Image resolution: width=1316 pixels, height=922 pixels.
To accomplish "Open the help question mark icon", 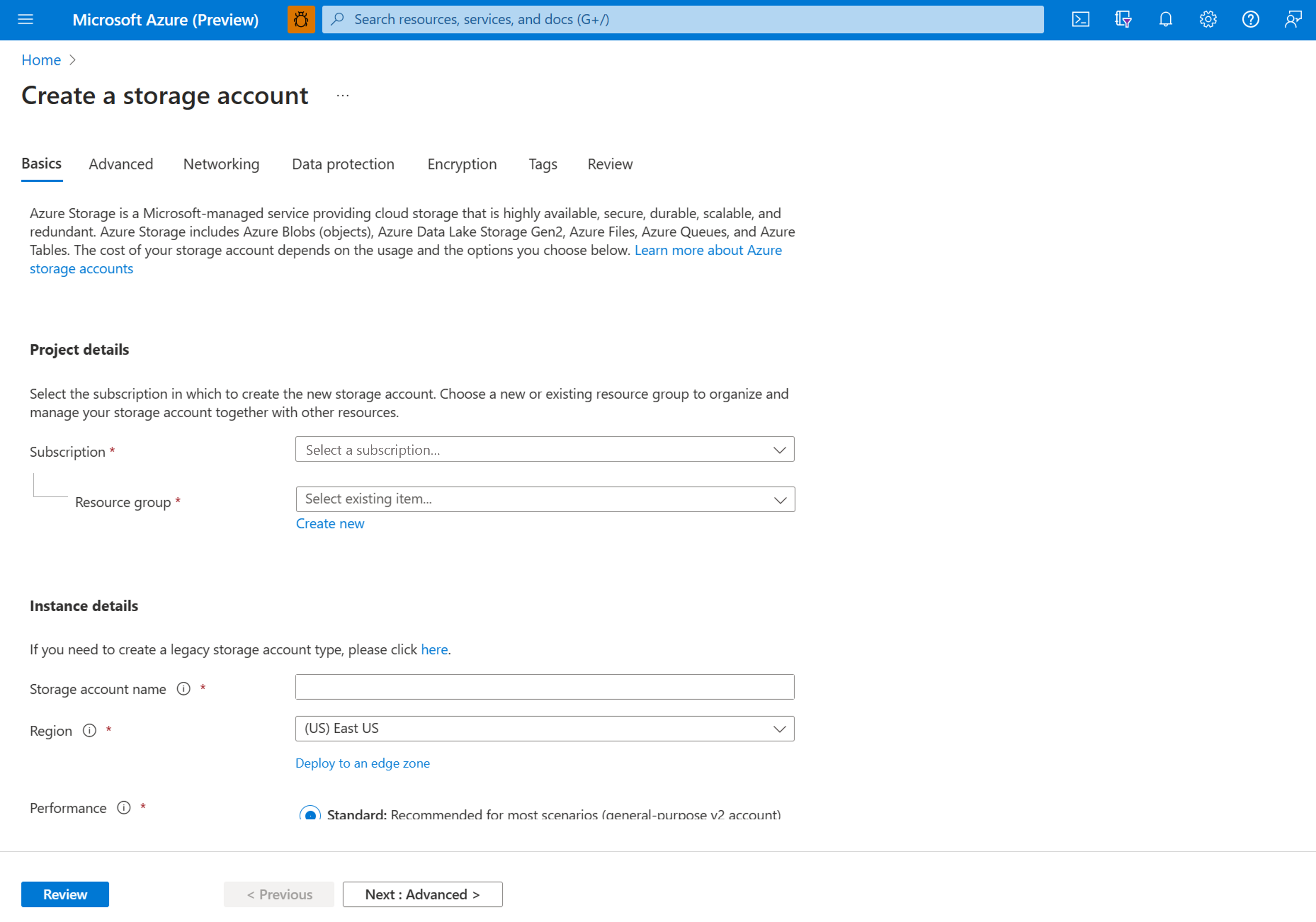I will point(1250,19).
